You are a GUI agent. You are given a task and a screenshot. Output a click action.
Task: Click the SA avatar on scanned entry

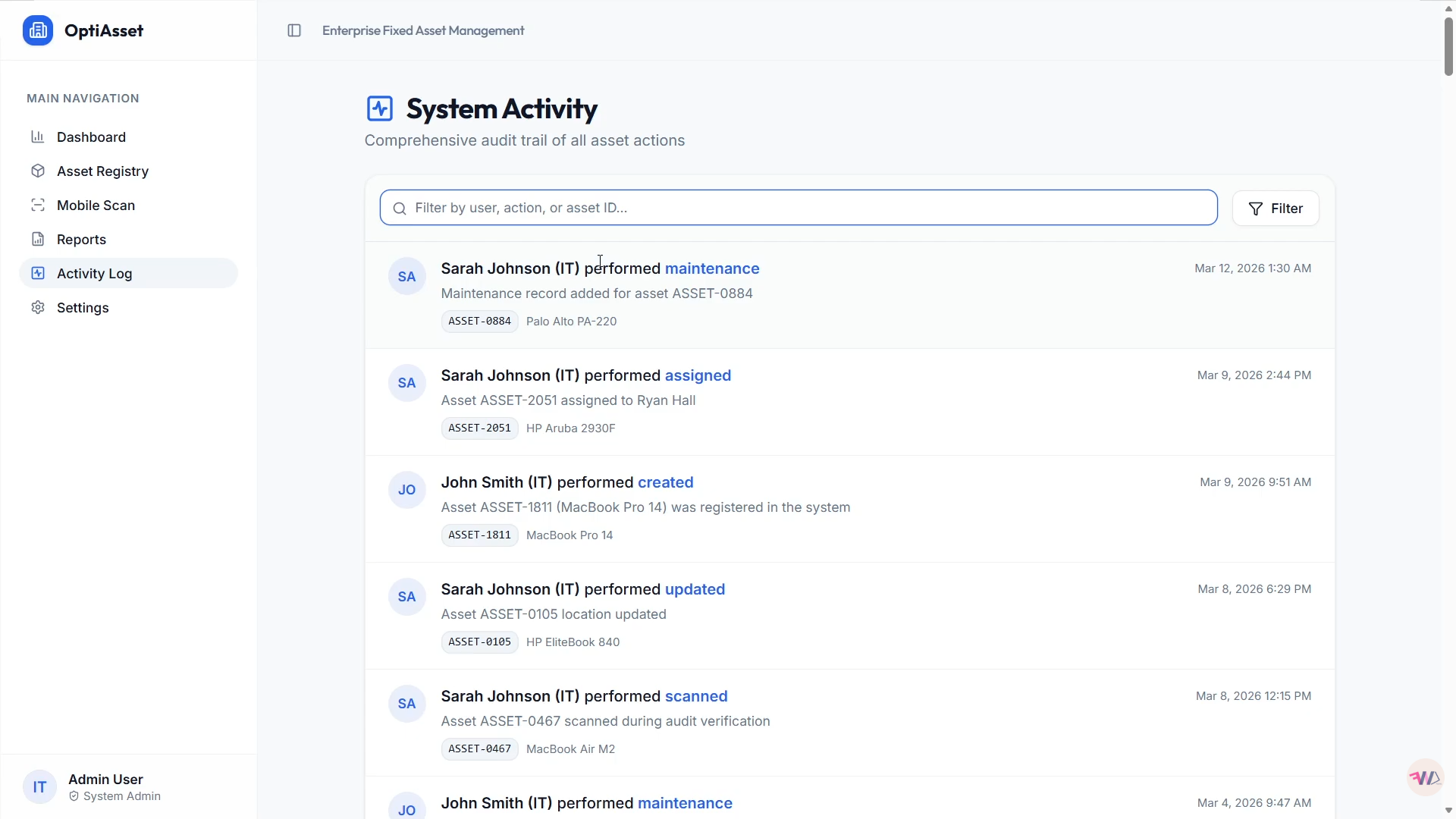click(x=407, y=704)
